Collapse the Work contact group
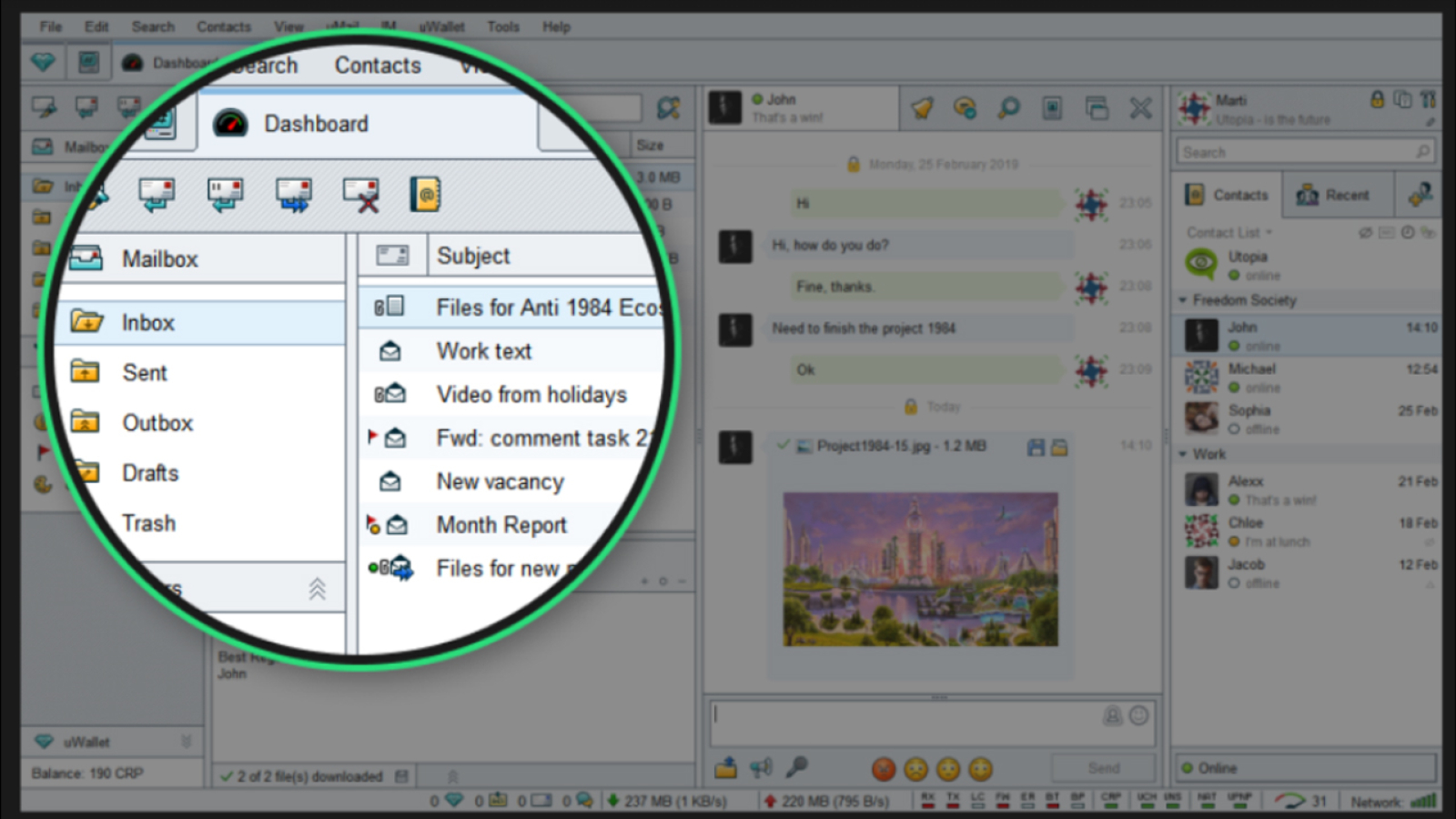 coord(1183,453)
